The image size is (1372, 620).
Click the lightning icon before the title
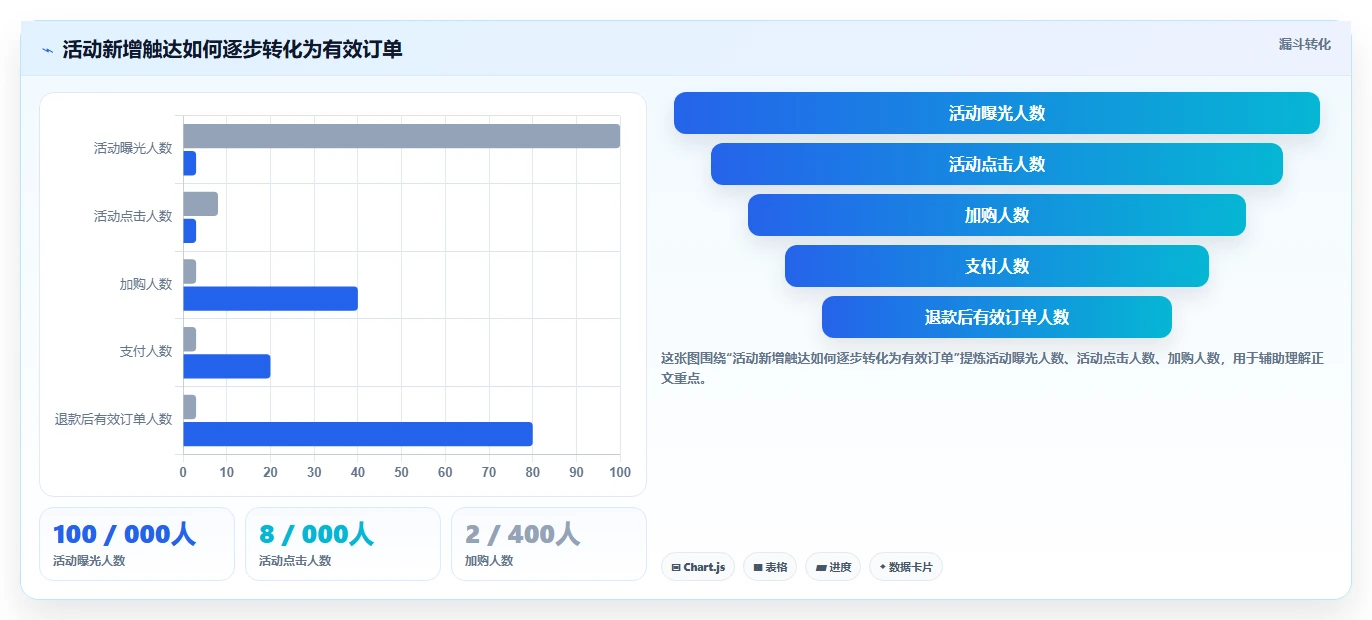(x=47, y=50)
